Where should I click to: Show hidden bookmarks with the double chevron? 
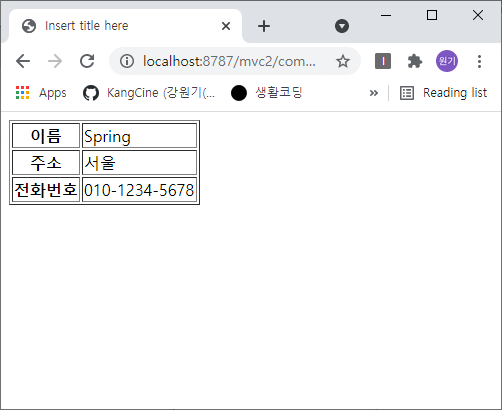pos(374,93)
